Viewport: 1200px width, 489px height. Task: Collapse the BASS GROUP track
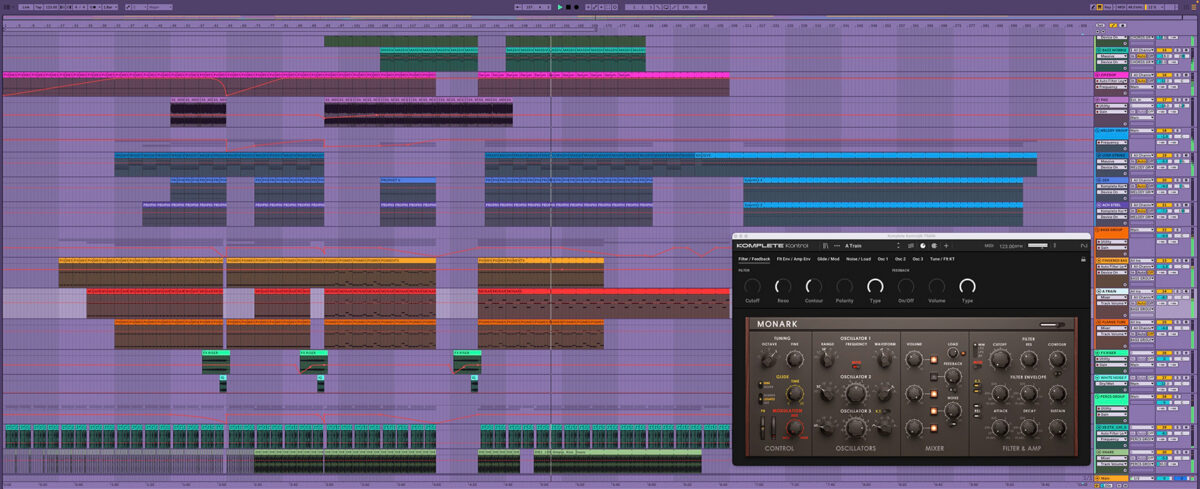pos(1097,230)
